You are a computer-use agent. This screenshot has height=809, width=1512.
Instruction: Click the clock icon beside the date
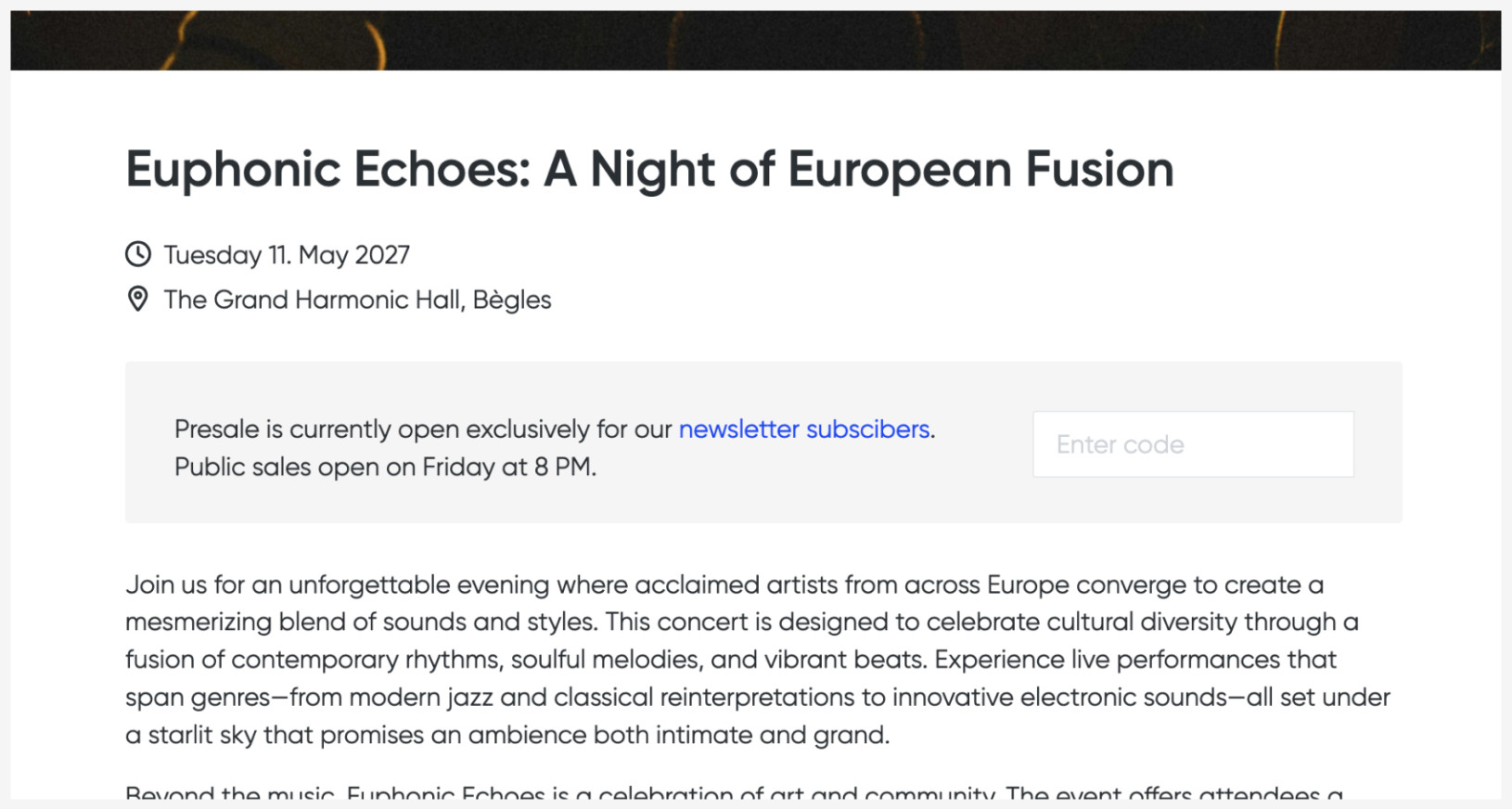coord(138,254)
